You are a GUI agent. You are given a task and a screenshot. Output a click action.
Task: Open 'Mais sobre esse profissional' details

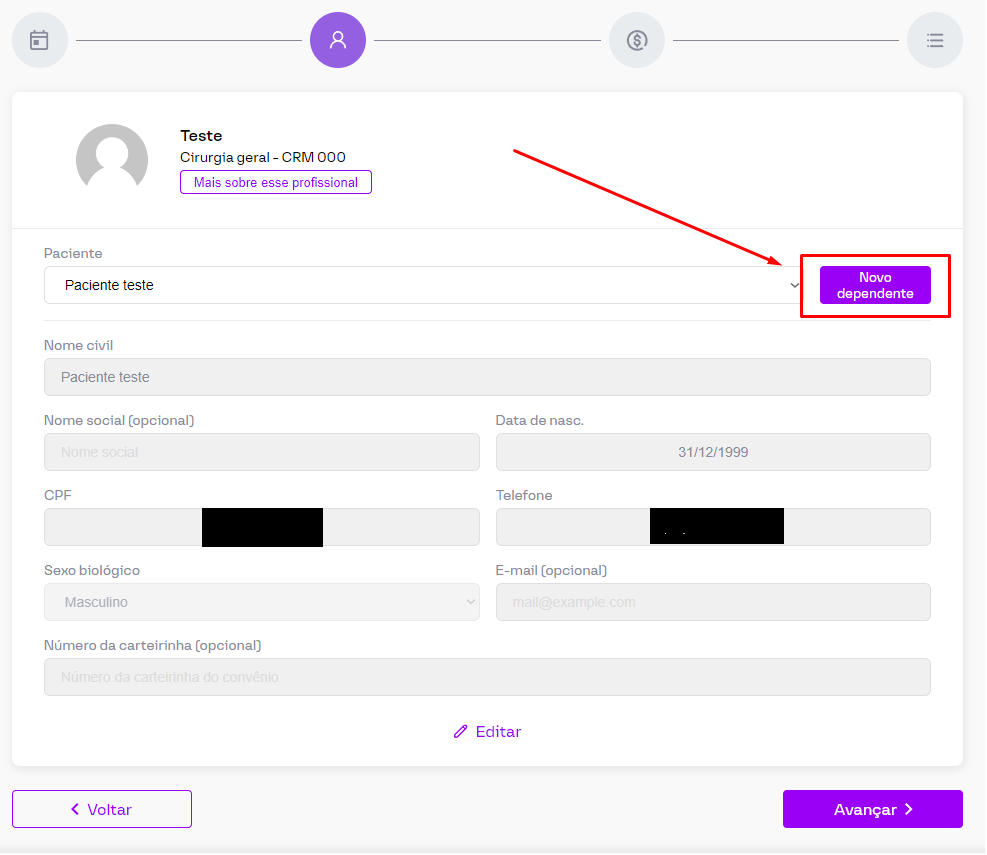(x=276, y=182)
